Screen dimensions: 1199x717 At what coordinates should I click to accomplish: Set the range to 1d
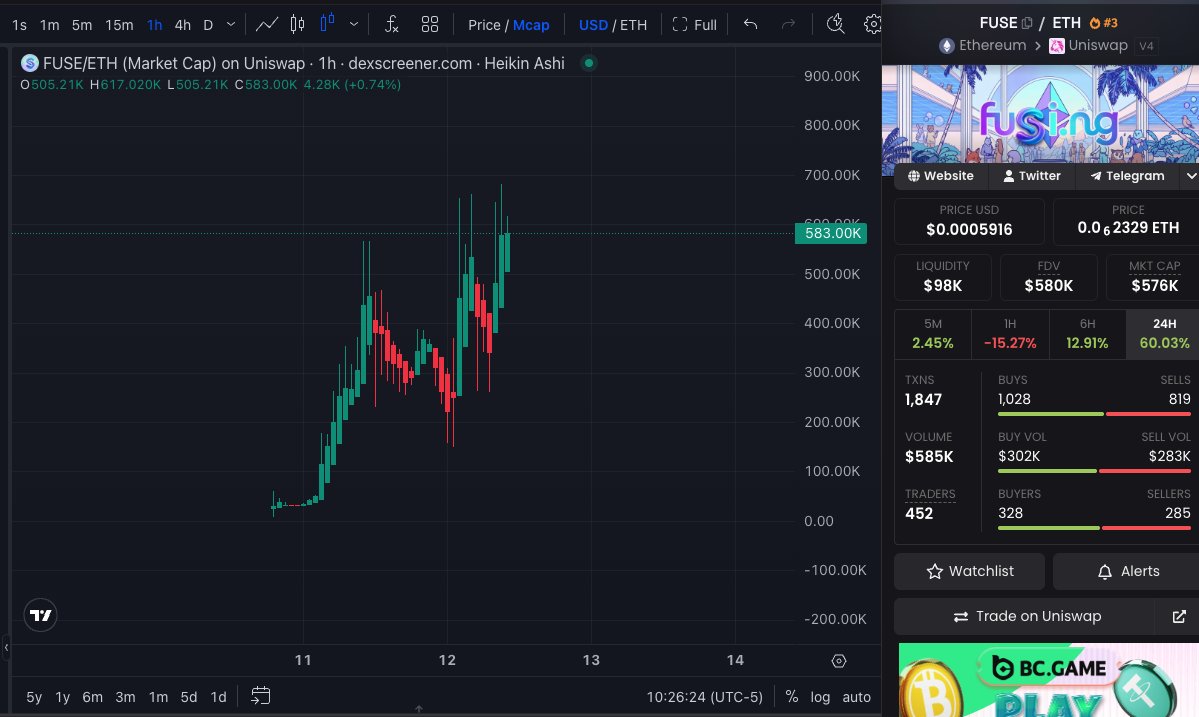(x=219, y=697)
